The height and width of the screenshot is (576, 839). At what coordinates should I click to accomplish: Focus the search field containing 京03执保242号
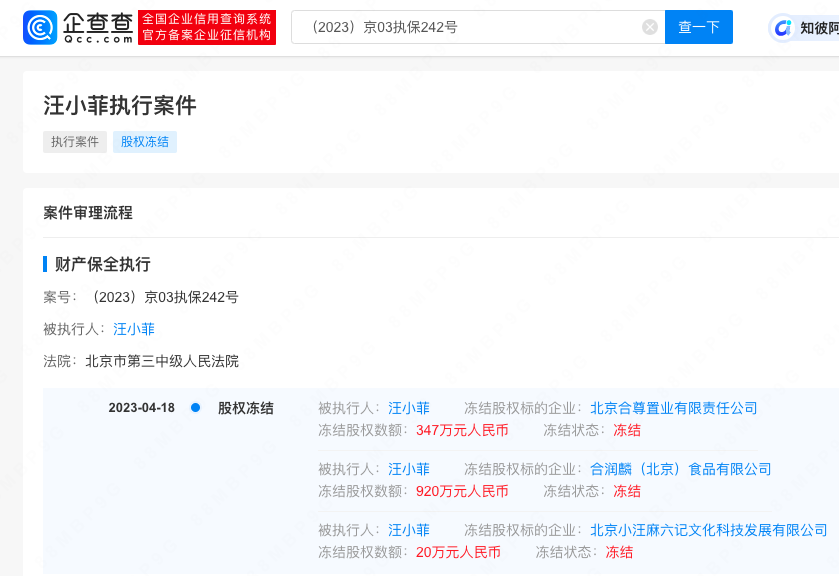[478, 27]
